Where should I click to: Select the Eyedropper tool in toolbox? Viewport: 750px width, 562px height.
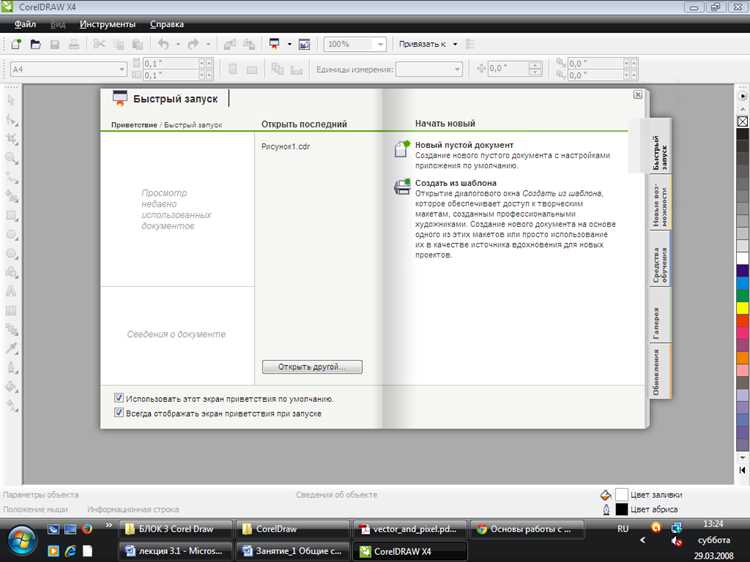point(11,348)
